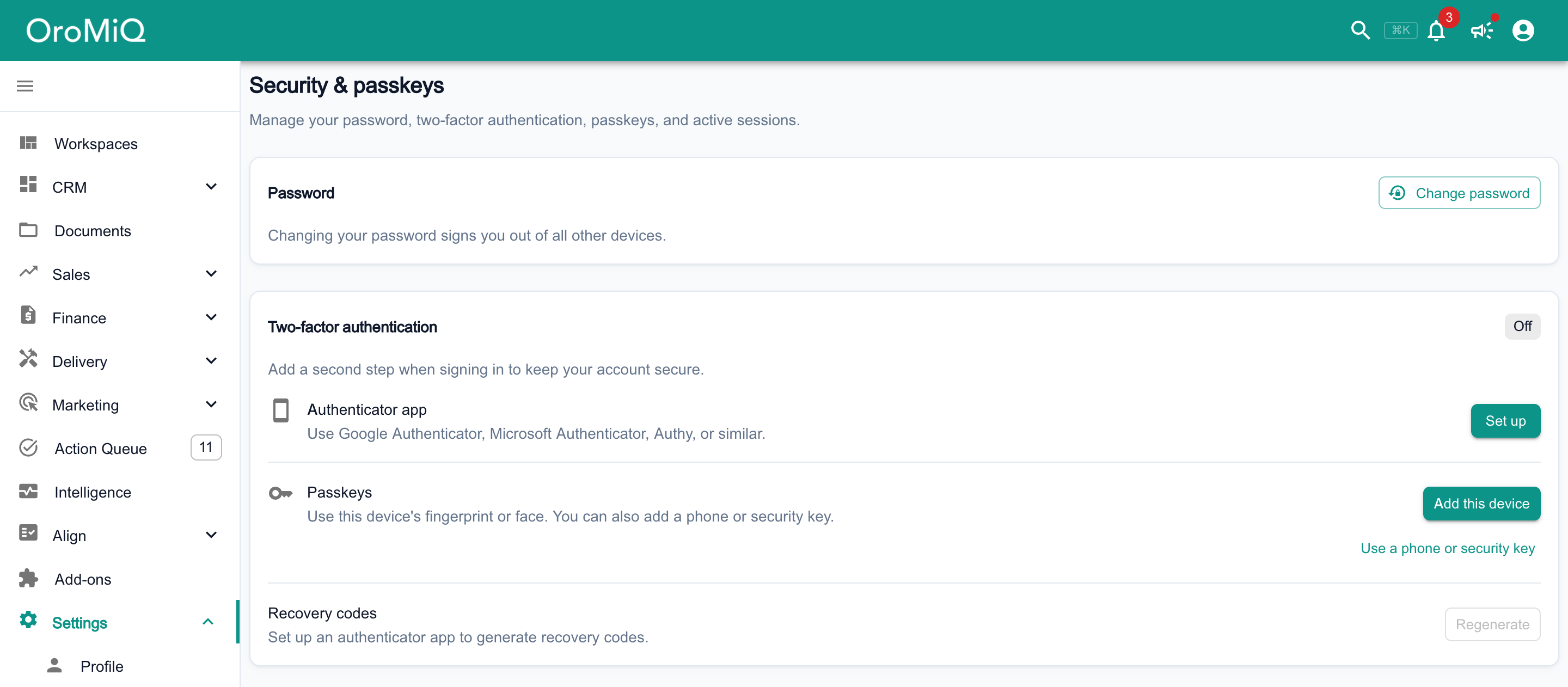The height and width of the screenshot is (687, 1568).
Task: Open the notifications bell
Action: [1437, 30]
